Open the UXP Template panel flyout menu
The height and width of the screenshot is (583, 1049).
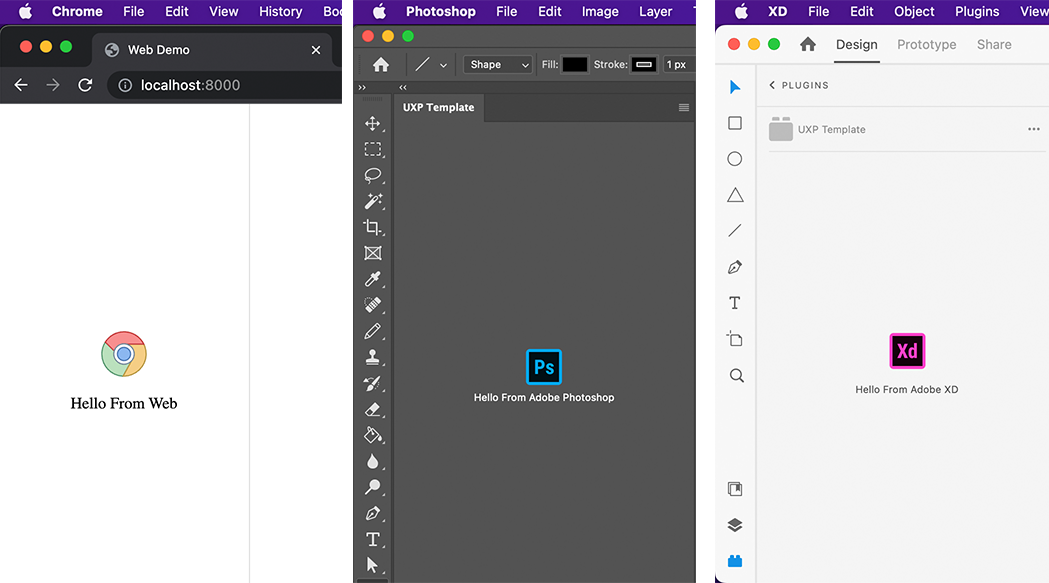(x=684, y=108)
